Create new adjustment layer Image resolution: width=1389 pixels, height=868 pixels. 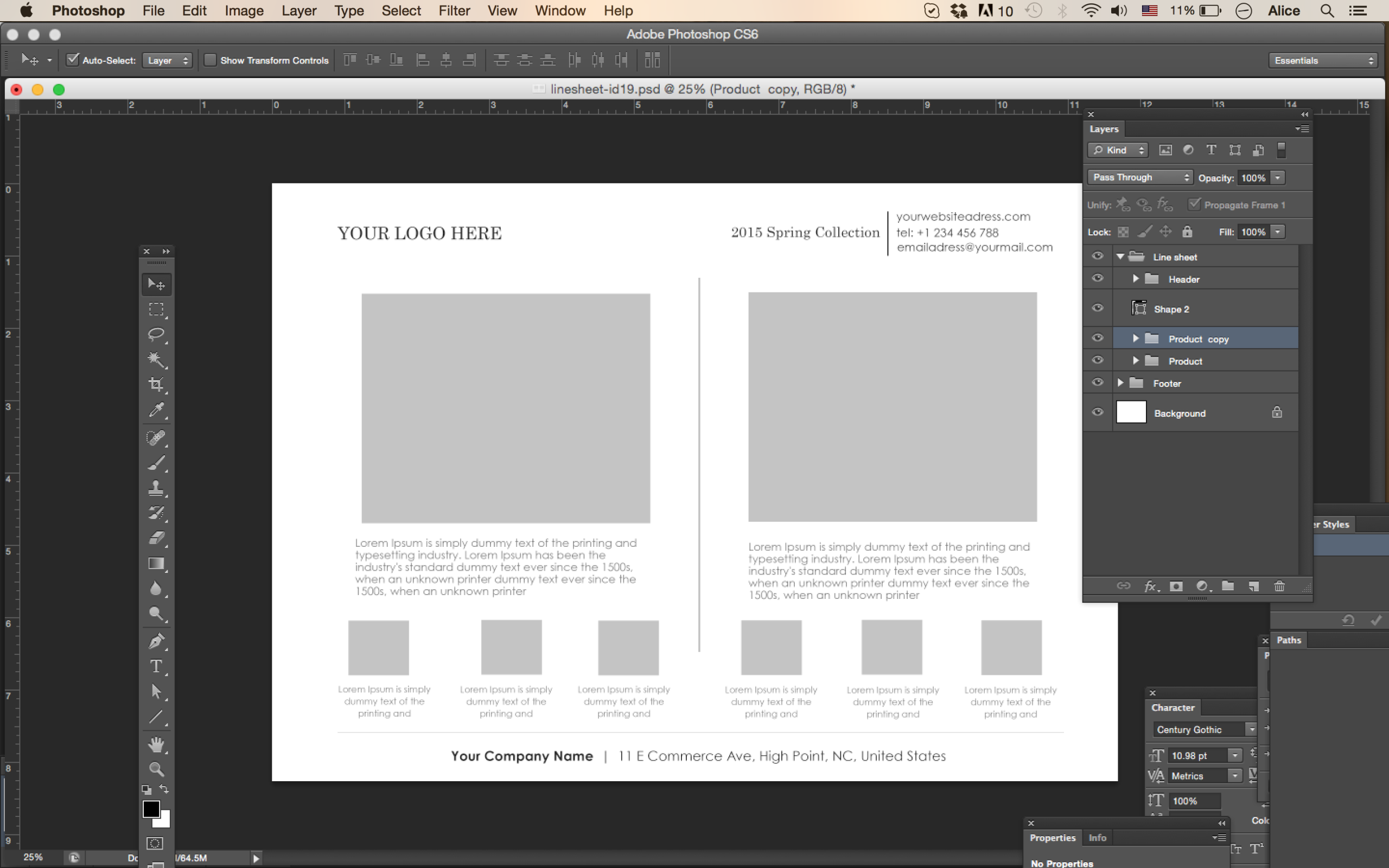[x=1203, y=586]
